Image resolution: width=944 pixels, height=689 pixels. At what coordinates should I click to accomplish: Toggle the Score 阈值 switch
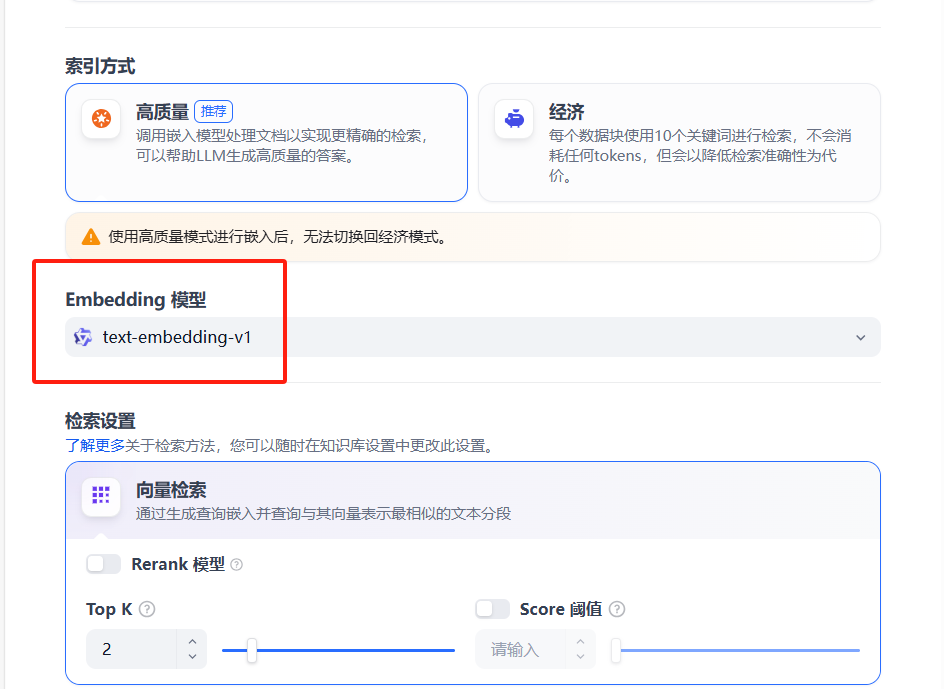tap(492, 609)
